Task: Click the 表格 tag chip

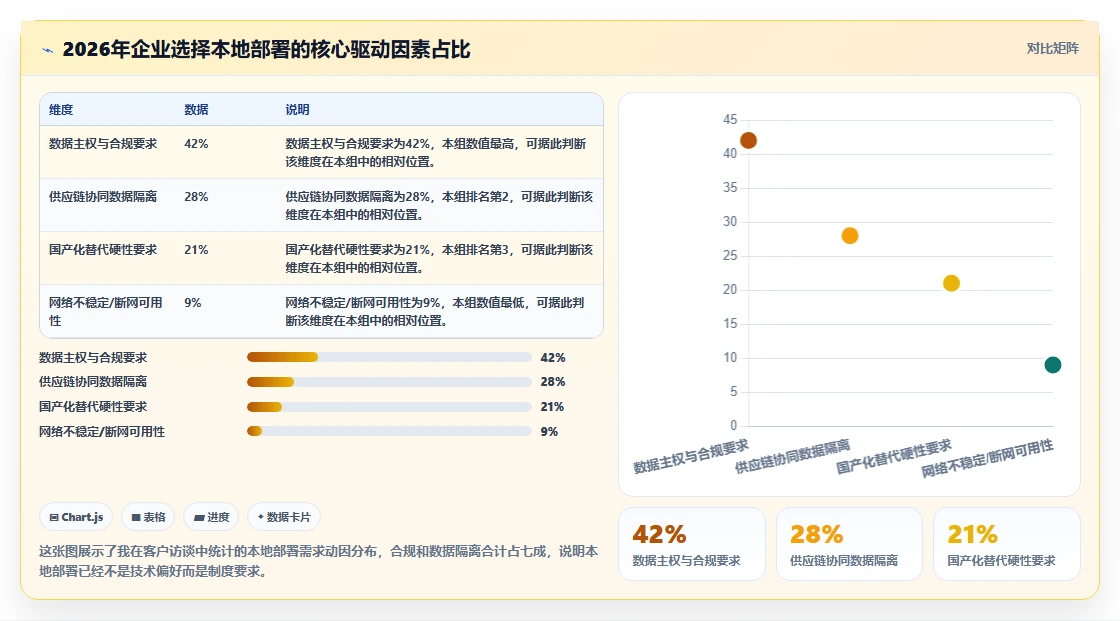Action: 148,517
